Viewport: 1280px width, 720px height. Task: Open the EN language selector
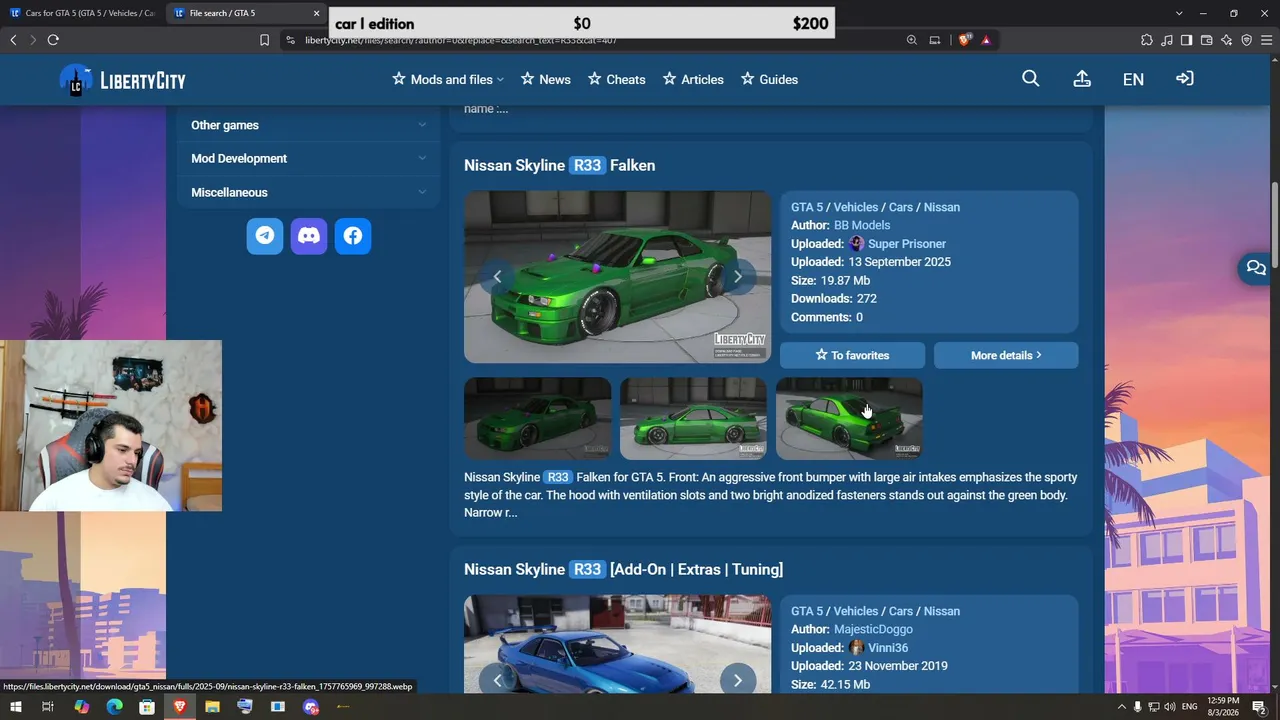(1133, 79)
